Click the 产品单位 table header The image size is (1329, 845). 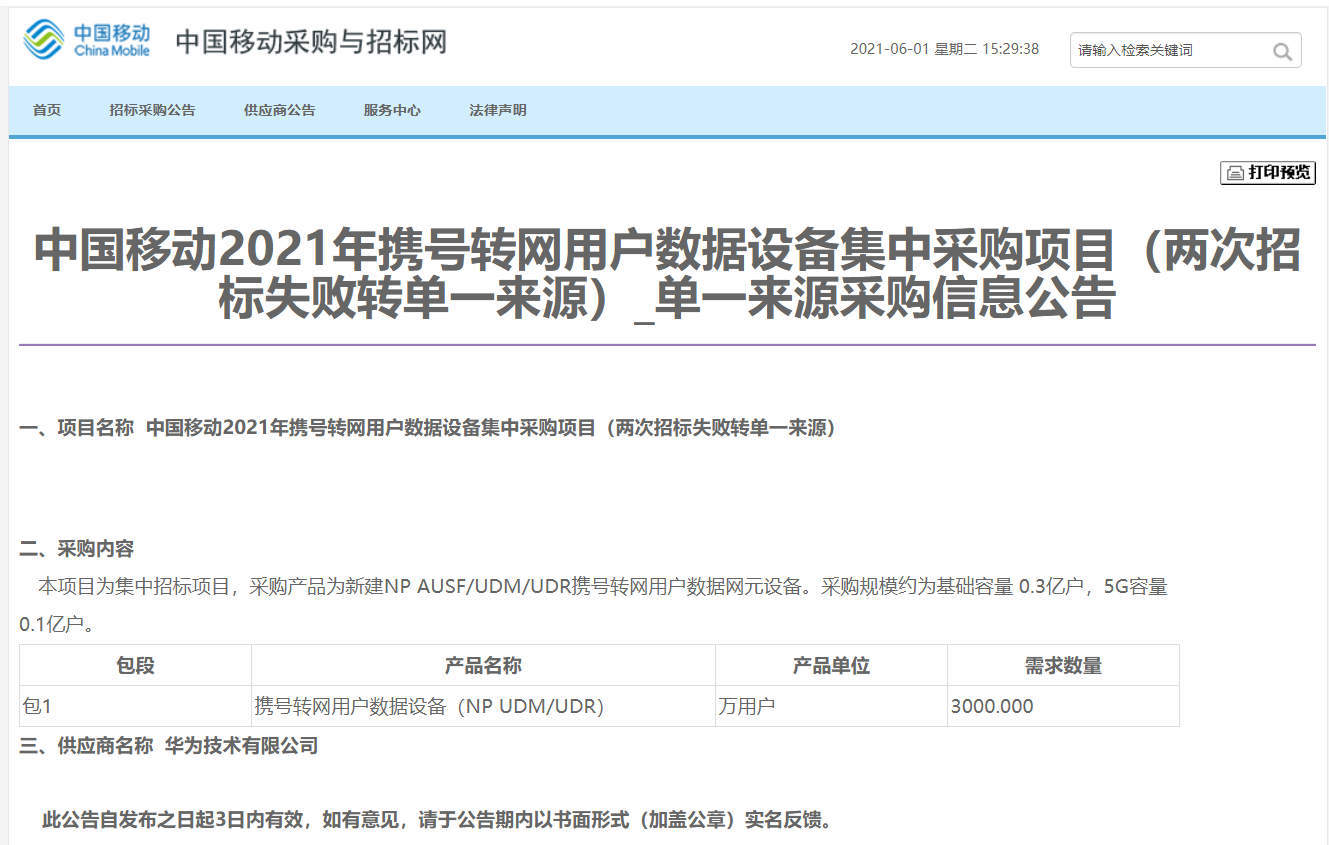832,666
